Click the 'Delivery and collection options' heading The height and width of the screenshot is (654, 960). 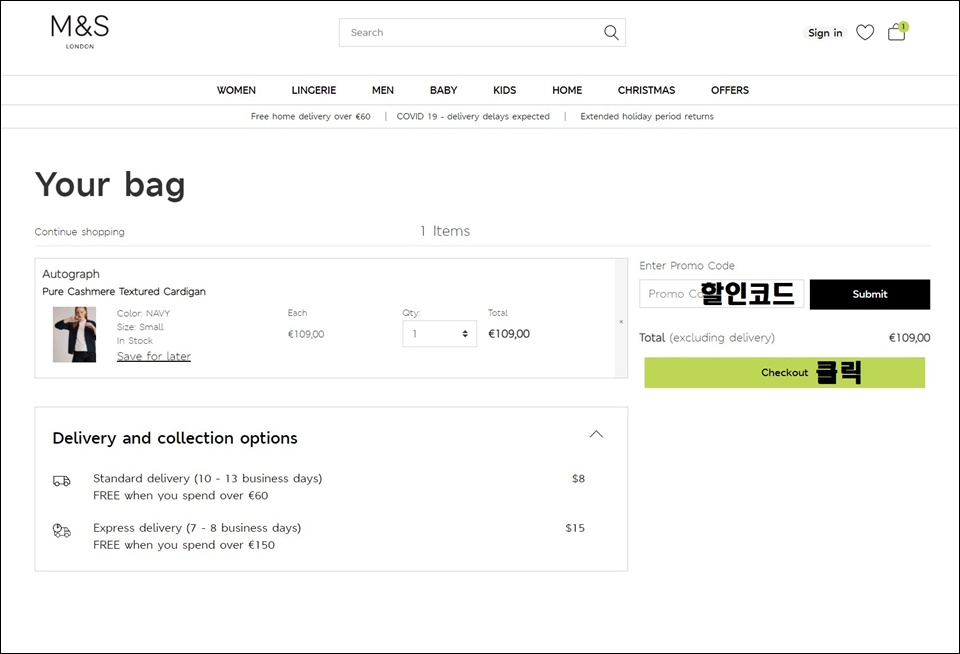(x=175, y=438)
